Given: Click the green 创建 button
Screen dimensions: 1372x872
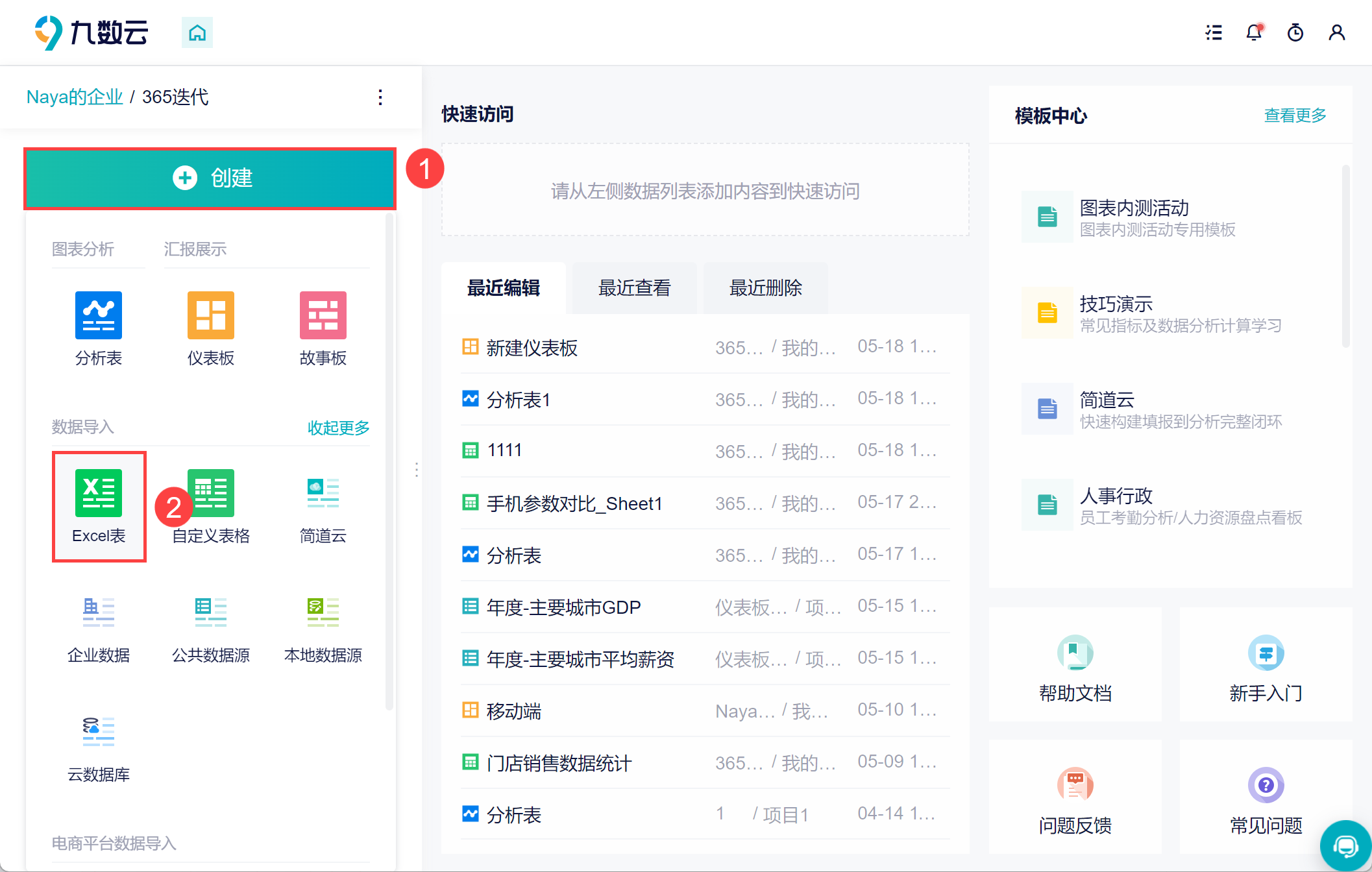Looking at the screenshot, I should click(x=210, y=178).
